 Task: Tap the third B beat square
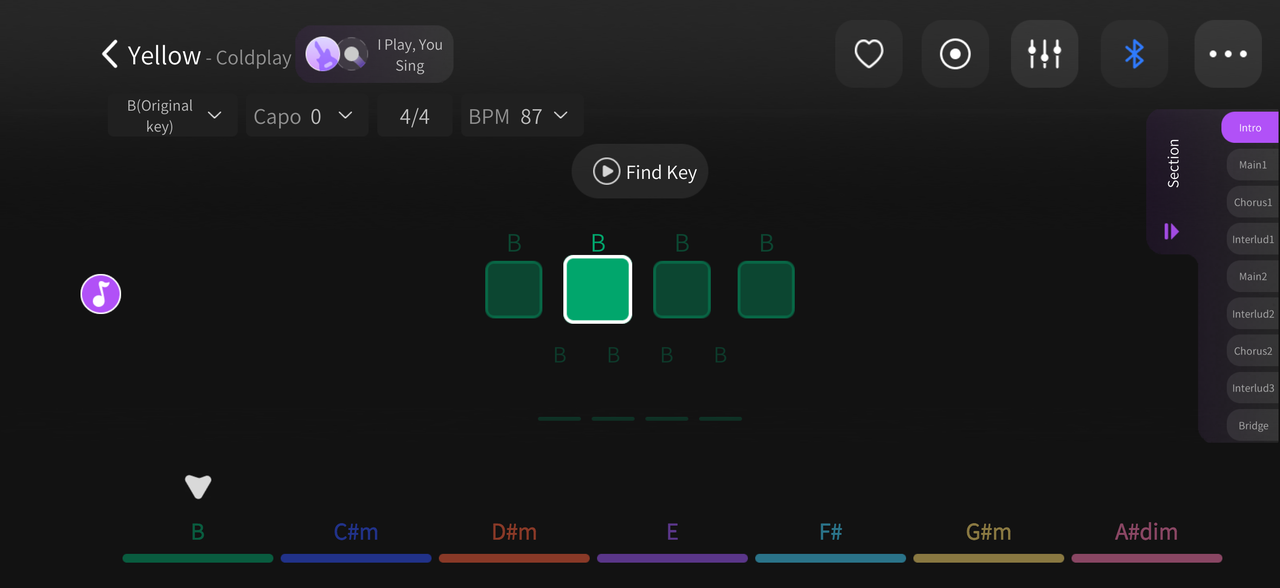[x=682, y=290]
